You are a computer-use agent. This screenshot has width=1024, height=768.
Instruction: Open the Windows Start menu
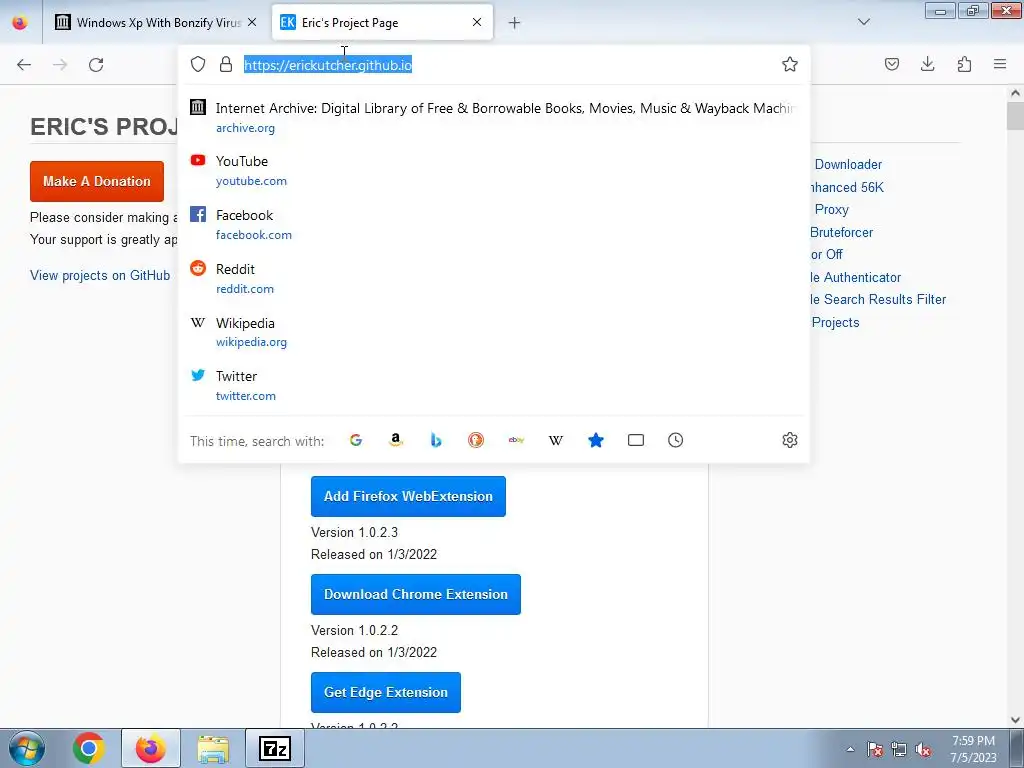[x=26, y=748]
